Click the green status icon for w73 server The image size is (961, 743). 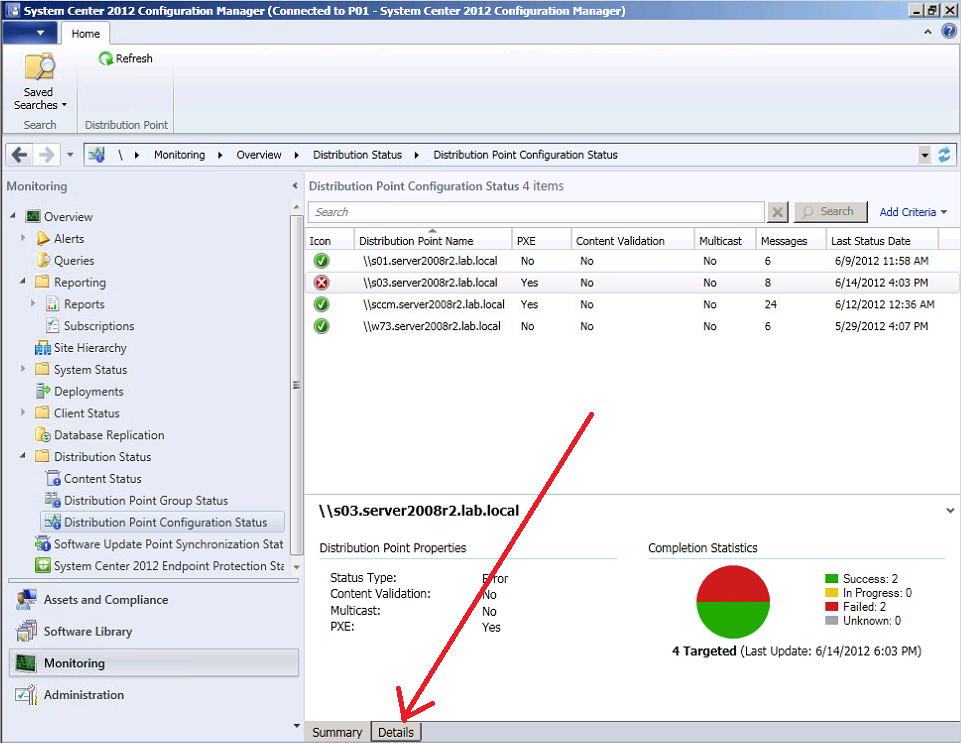tap(321, 326)
